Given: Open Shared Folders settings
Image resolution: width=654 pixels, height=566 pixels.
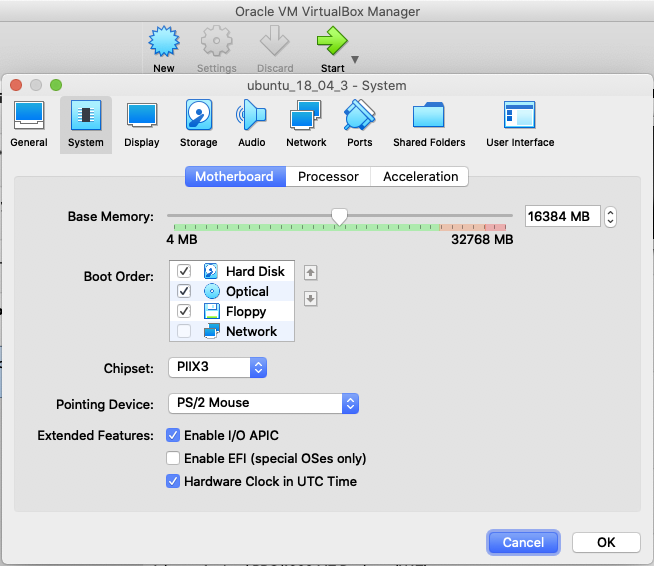Looking at the screenshot, I should [x=429, y=123].
